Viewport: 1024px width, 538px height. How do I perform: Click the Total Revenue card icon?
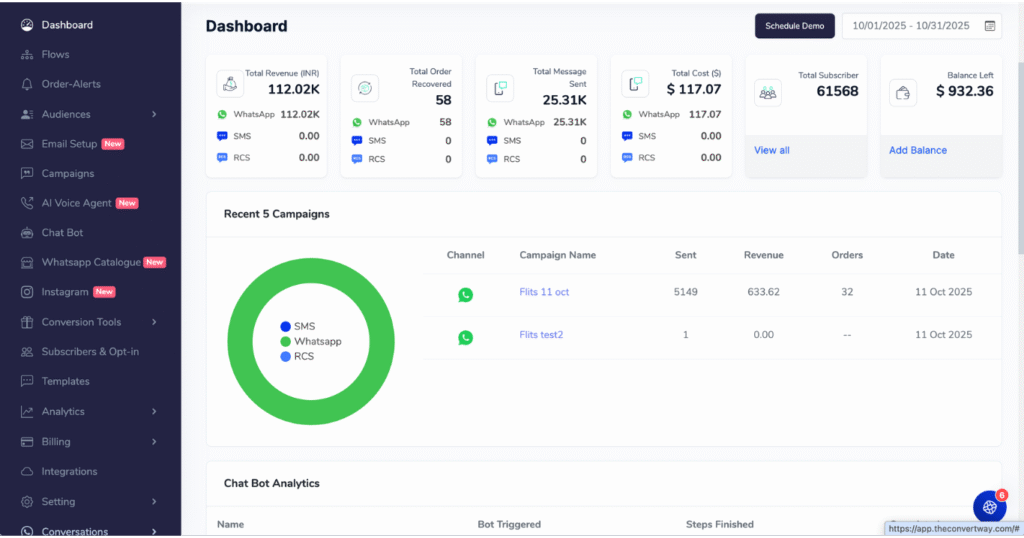pos(230,84)
